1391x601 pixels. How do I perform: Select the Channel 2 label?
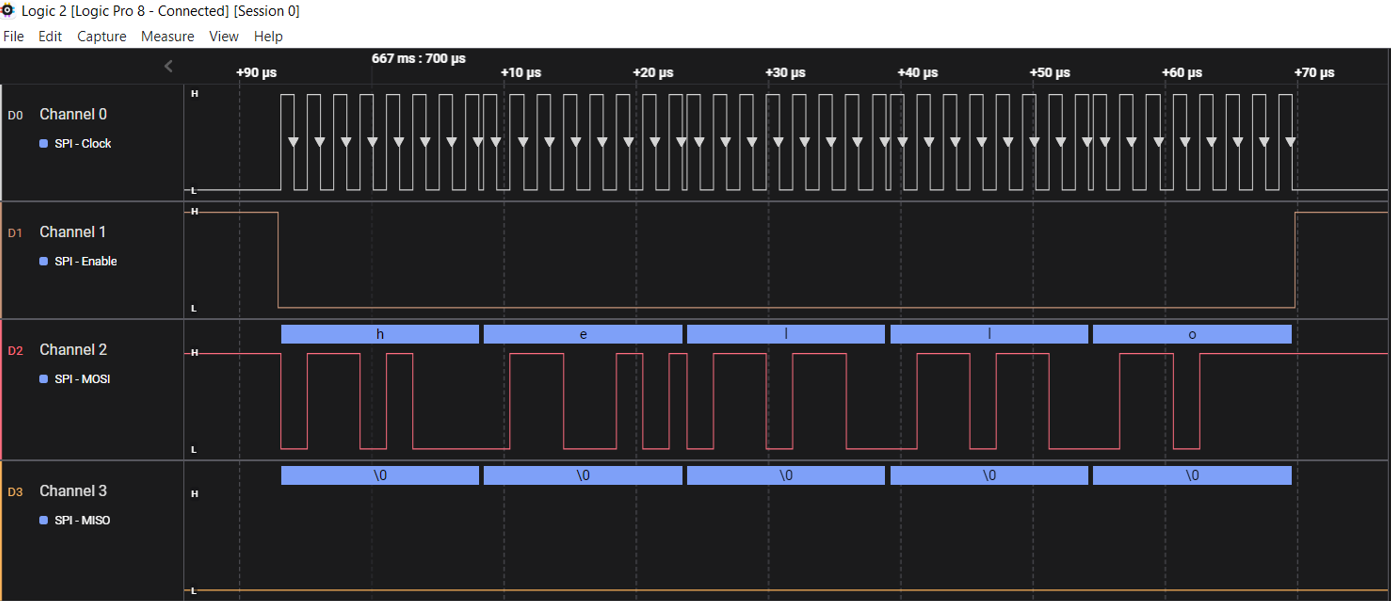click(x=73, y=350)
